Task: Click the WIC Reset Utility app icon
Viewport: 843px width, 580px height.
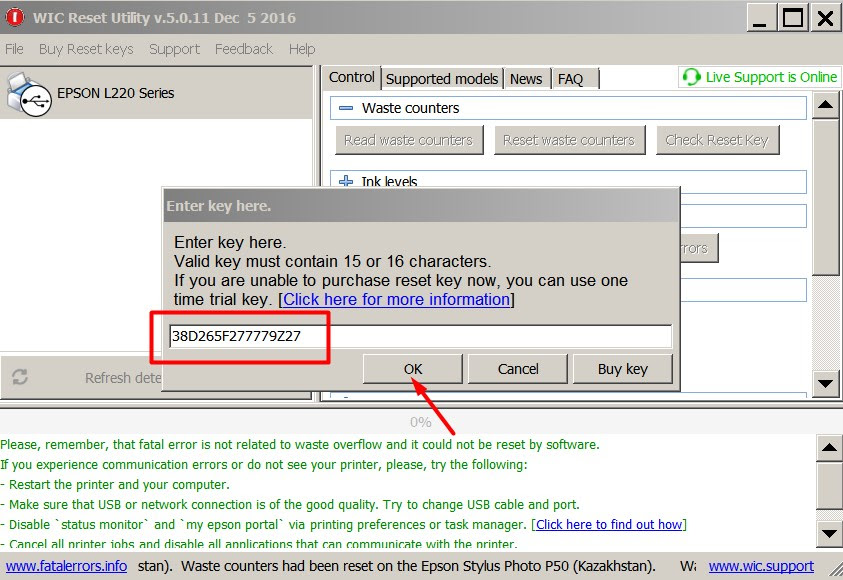Action: click(15, 17)
